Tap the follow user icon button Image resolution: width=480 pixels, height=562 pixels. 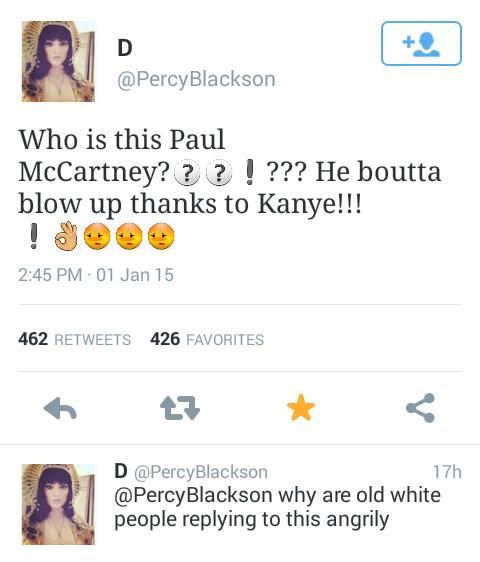coord(421,43)
